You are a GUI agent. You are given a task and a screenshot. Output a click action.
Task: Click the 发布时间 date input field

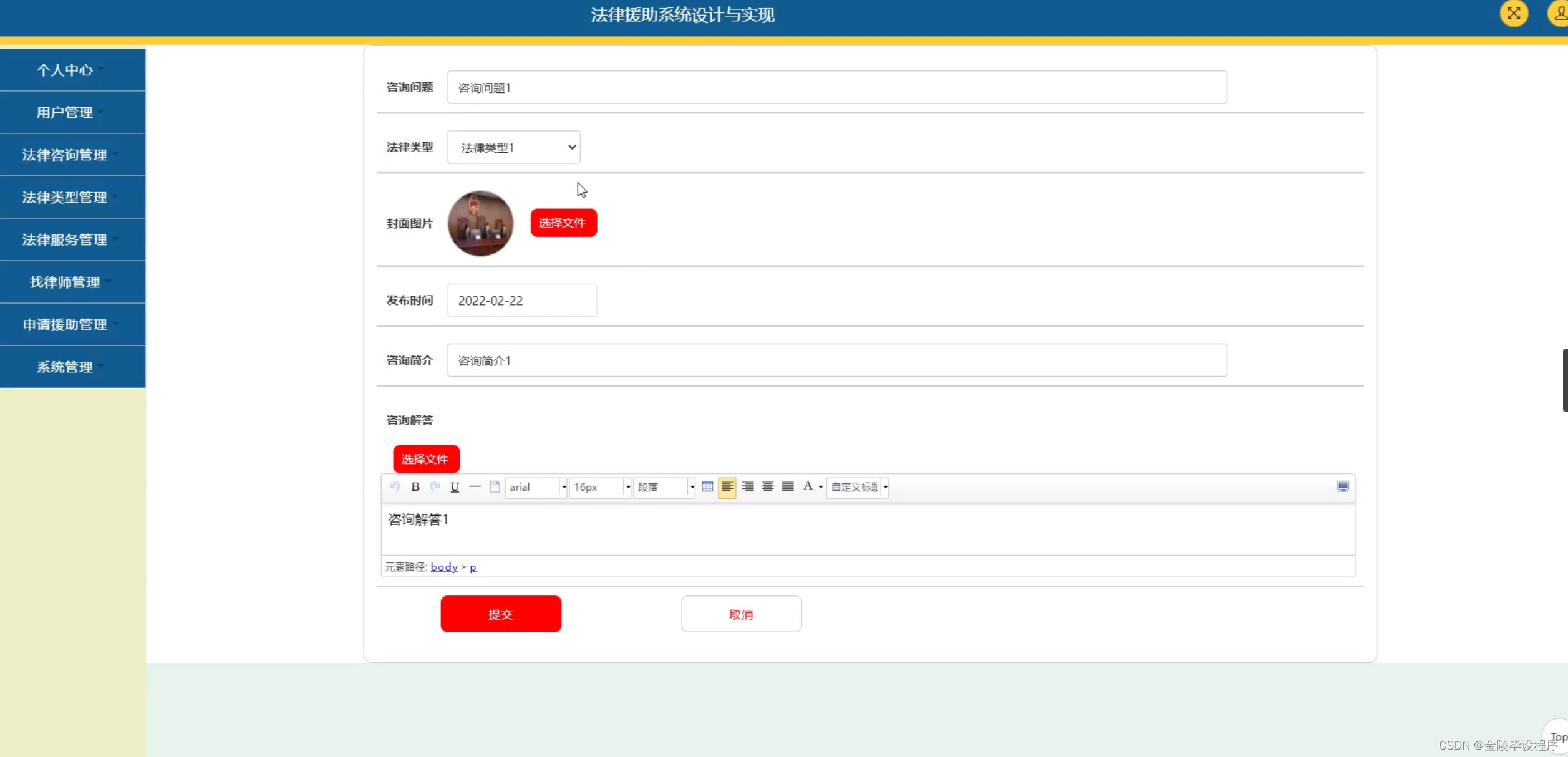click(521, 301)
